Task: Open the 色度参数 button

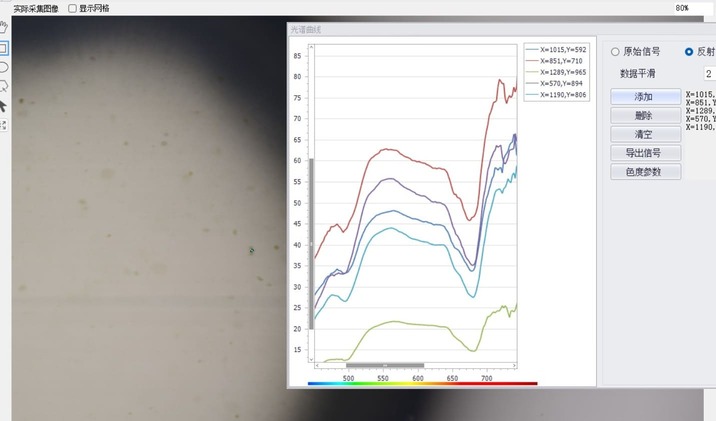Action: (644, 172)
